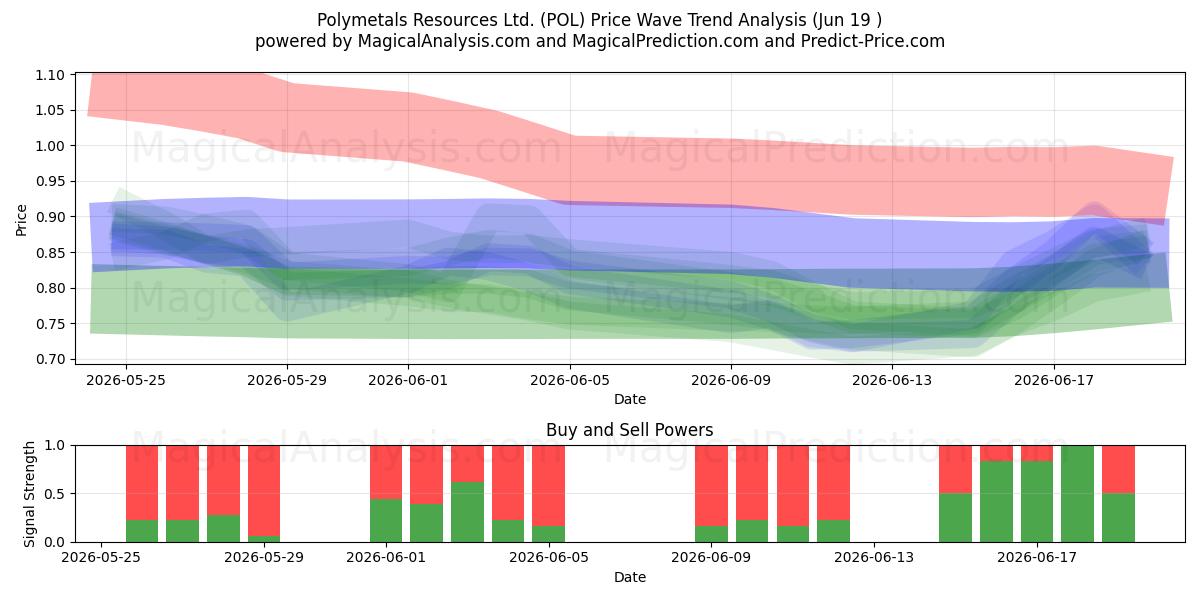Click the 0.70 price axis tick
Image resolution: width=1200 pixels, height=600 pixels.
tap(50, 359)
